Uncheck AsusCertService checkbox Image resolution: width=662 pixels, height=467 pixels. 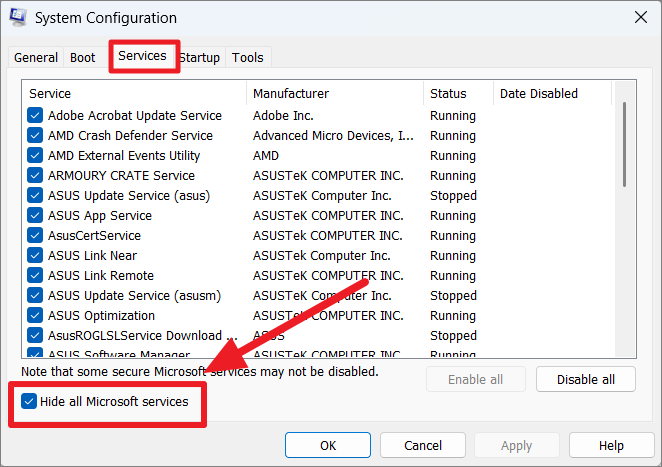click(x=35, y=235)
